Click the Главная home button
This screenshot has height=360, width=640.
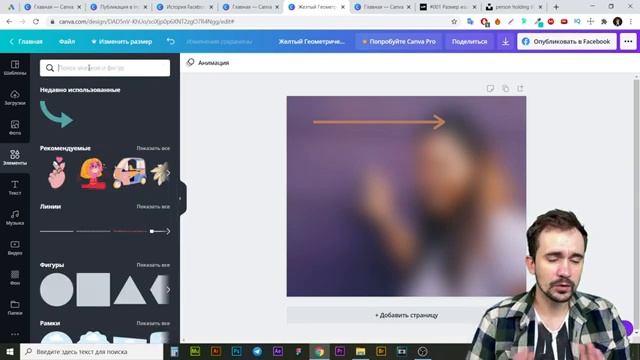pyautogui.click(x=26, y=42)
